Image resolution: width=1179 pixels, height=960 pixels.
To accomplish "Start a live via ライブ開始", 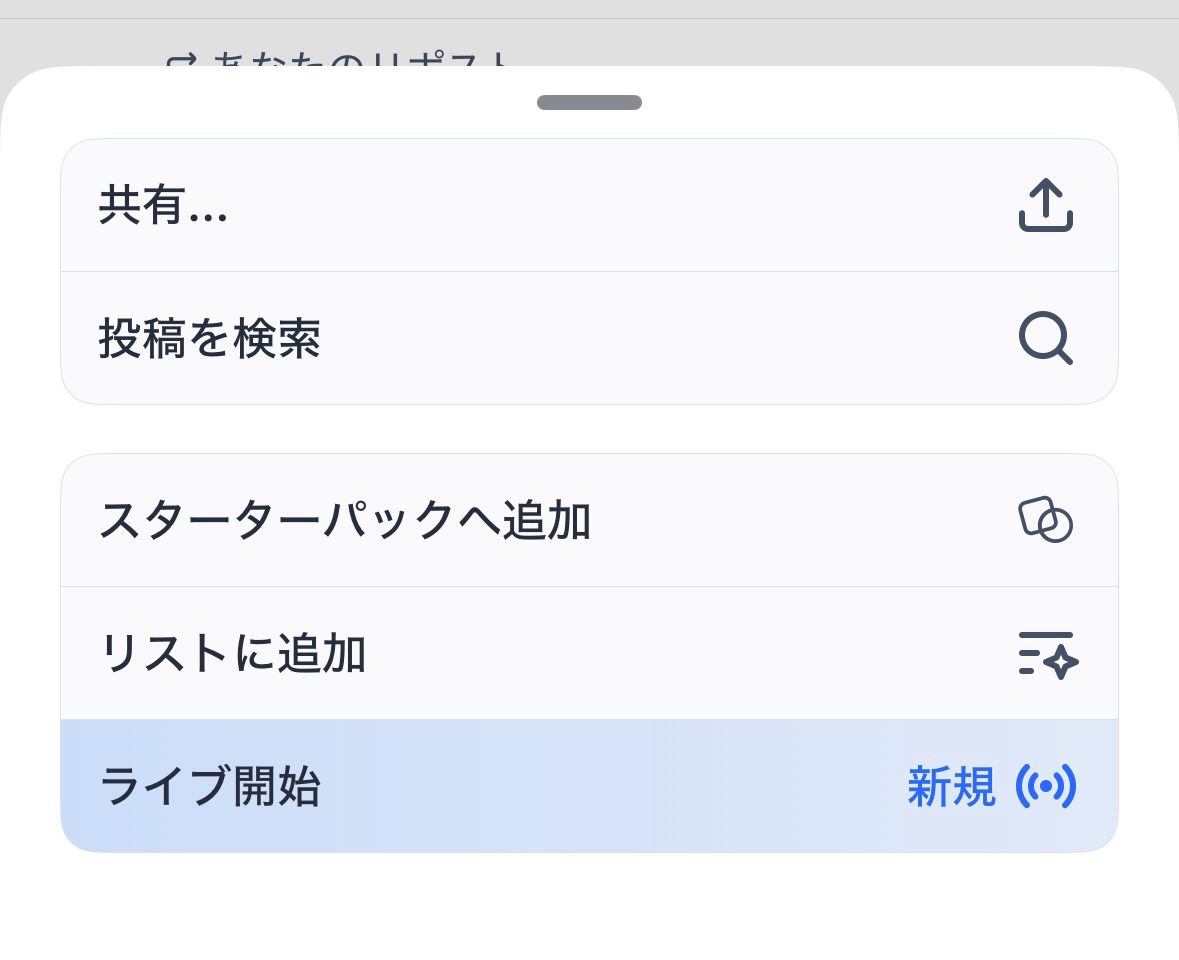I will coord(211,787).
